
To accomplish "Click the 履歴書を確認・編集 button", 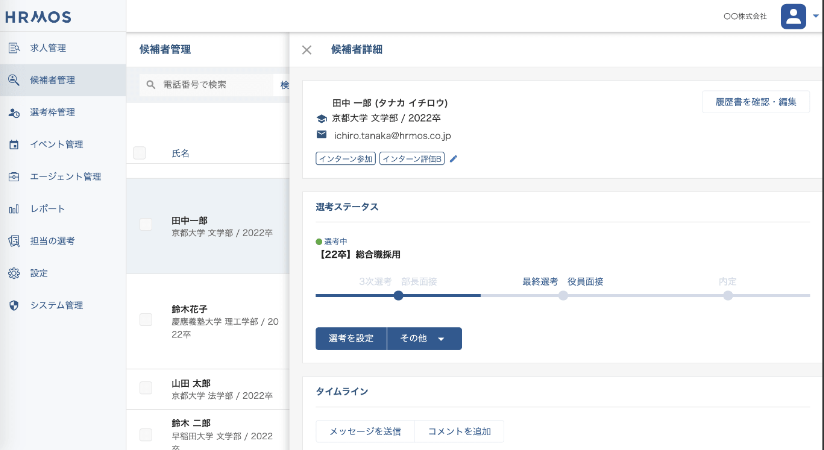I will point(755,102).
